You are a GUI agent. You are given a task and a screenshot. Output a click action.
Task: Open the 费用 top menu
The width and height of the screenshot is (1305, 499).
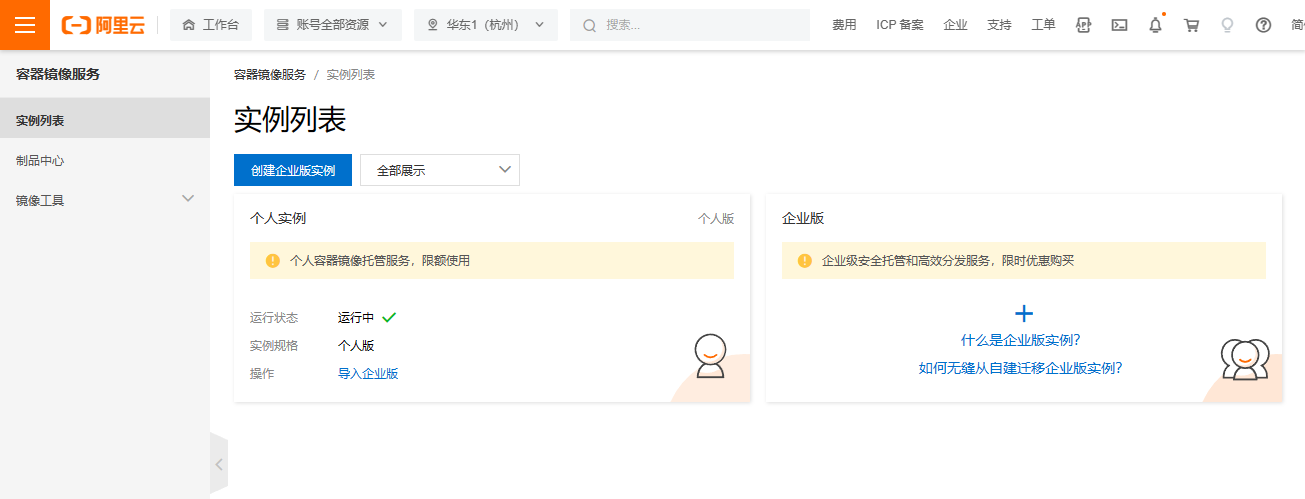(844, 25)
